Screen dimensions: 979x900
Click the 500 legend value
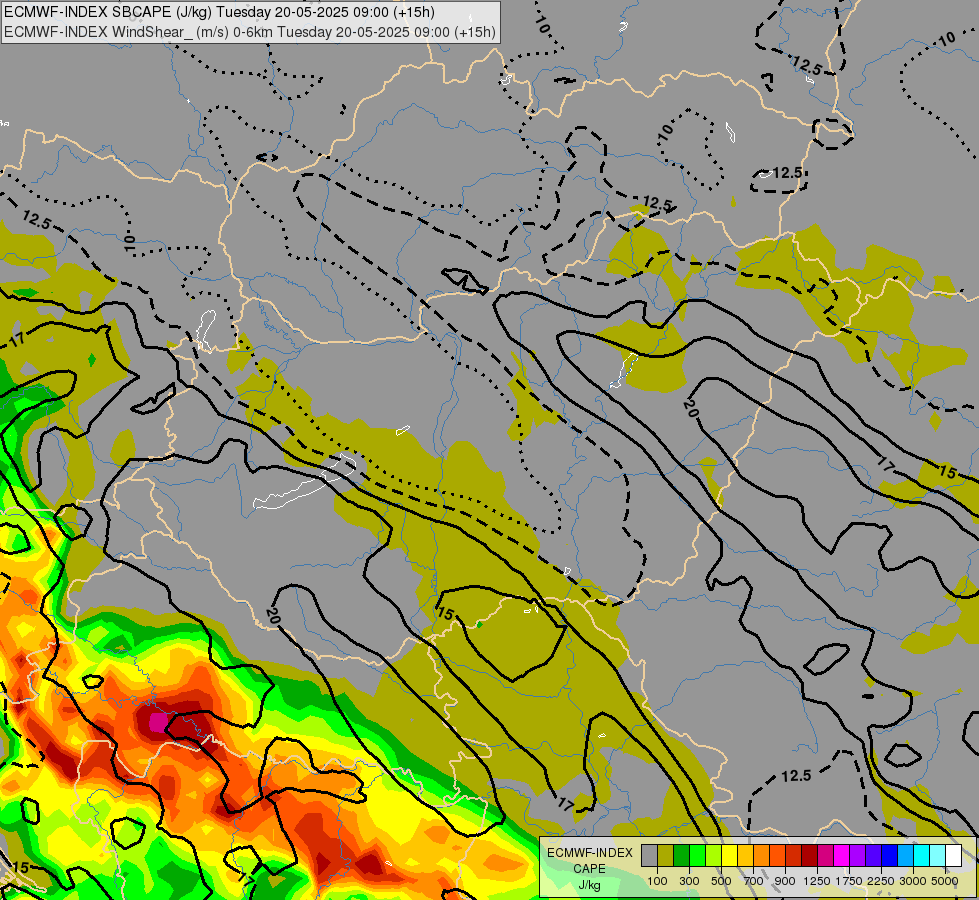tap(721, 881)
